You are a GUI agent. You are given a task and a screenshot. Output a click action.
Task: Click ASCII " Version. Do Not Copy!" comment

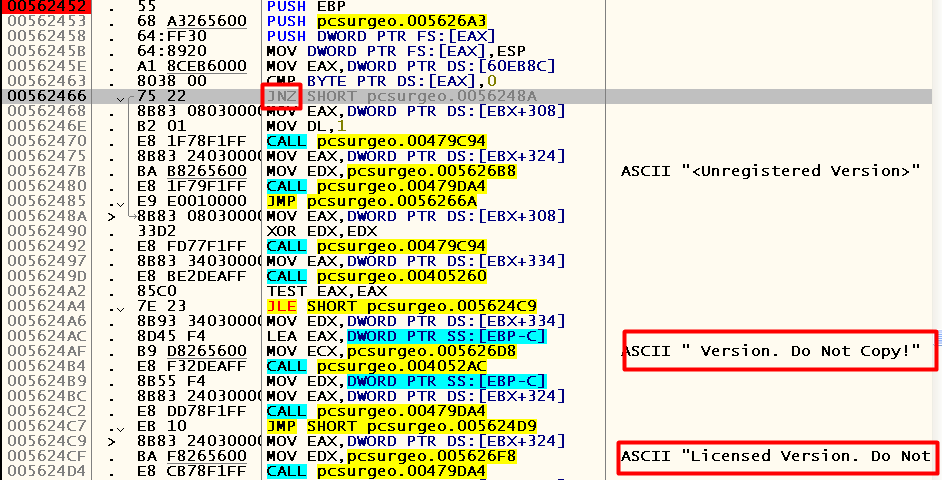click(x=771, y=351)
